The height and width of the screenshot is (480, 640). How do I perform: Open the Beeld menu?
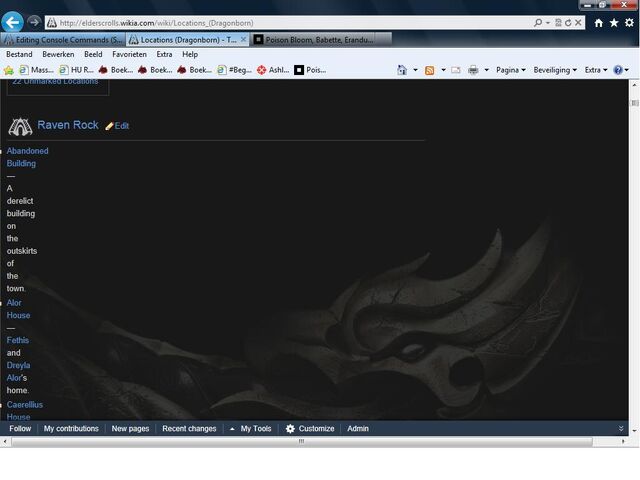[x=93, y=54]
